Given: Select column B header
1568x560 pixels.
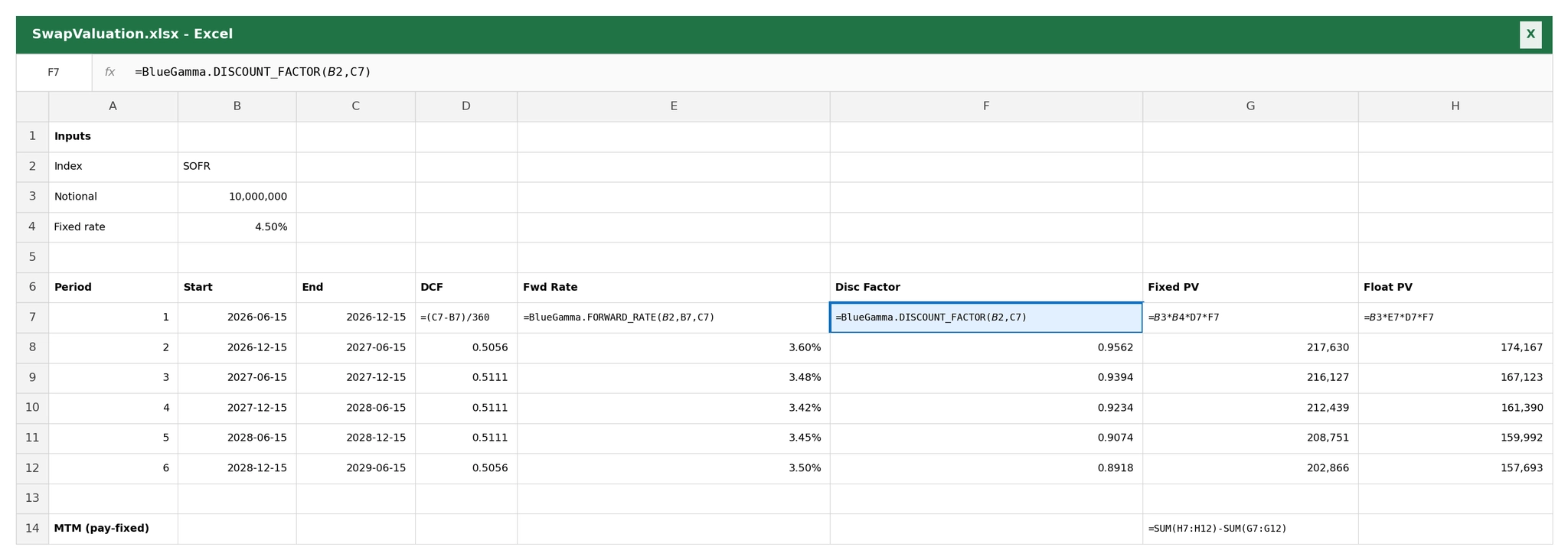Looking at the screenshot, I should 237,106.
